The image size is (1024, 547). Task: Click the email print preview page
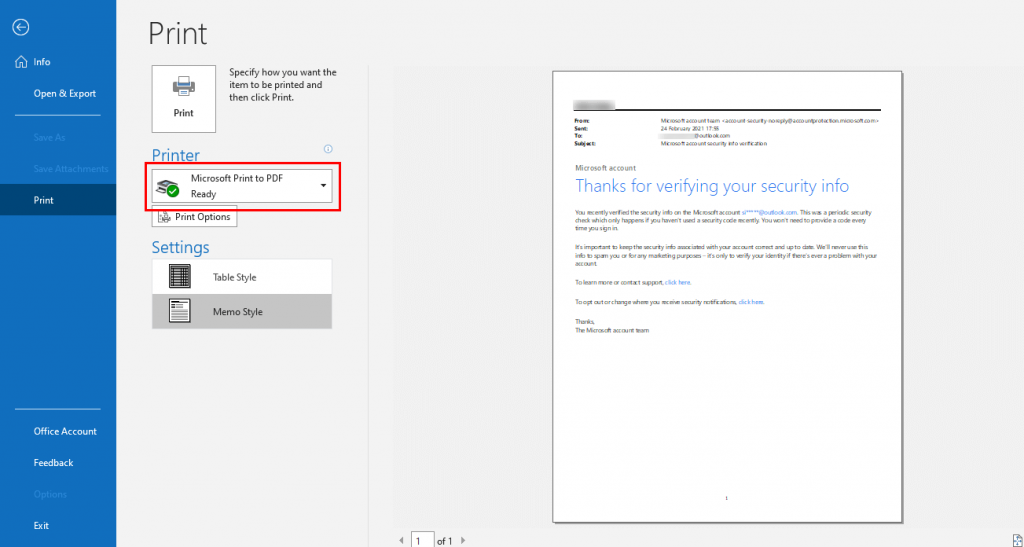(727, 297)
